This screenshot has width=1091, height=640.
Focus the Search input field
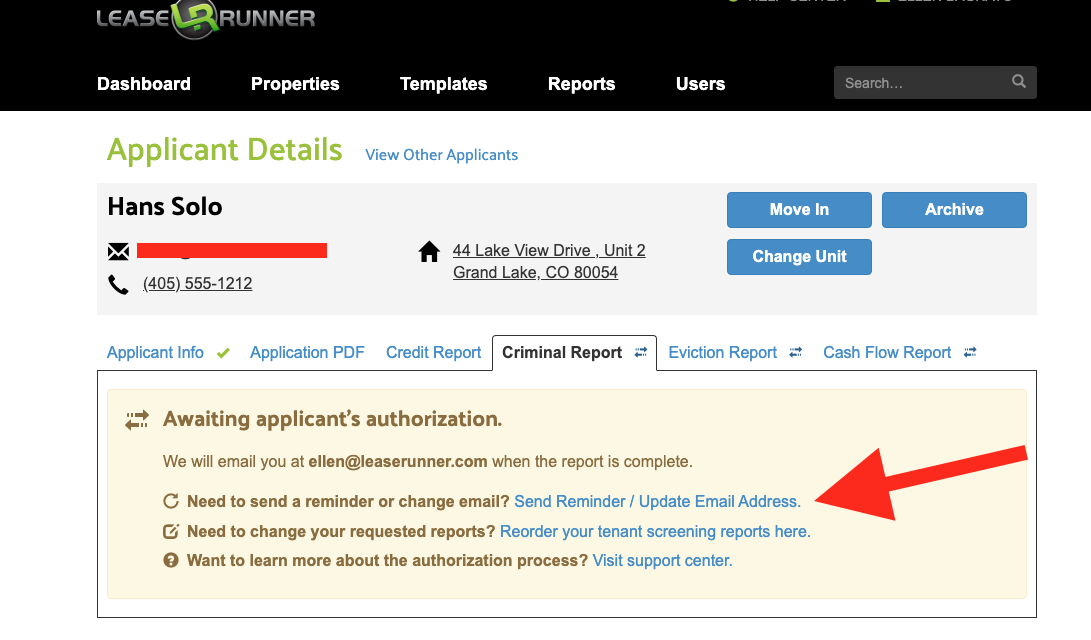pos(920,83)
